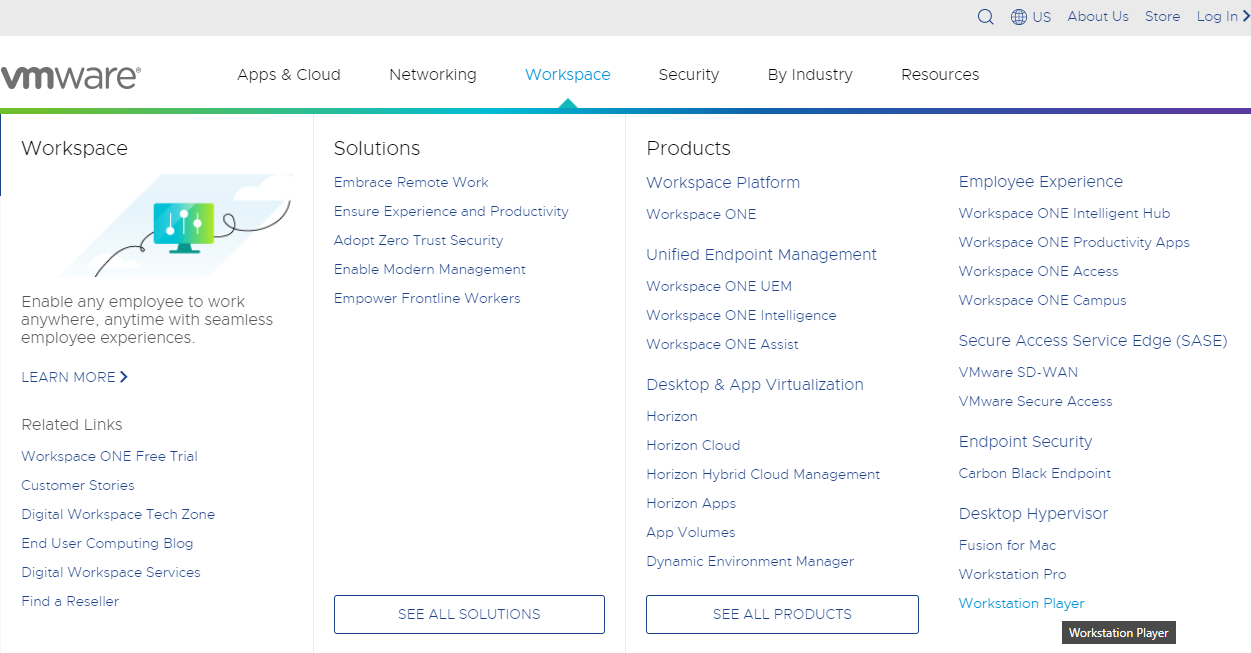Viewport: 1251px width, 653px height.
Task: Open Fusion for Mac product
Action: click(x=1007, y=545)
